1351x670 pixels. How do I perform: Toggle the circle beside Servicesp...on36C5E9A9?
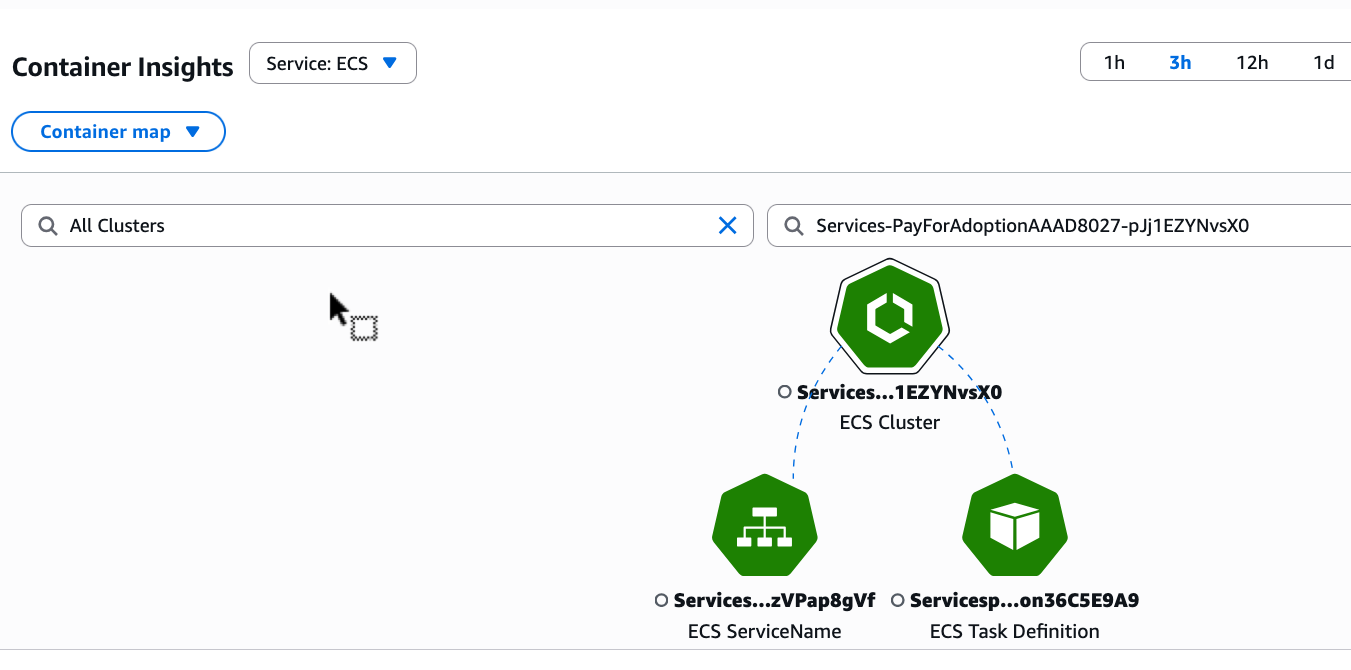point(897,600)
